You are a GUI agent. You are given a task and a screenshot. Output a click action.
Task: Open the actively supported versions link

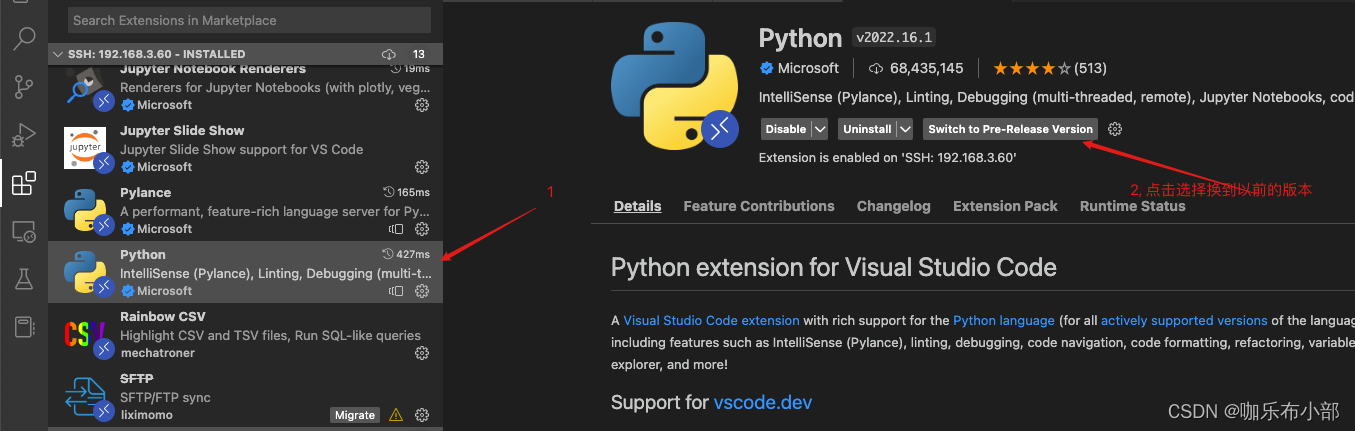pyautogui.click(x=1184, y=321)
